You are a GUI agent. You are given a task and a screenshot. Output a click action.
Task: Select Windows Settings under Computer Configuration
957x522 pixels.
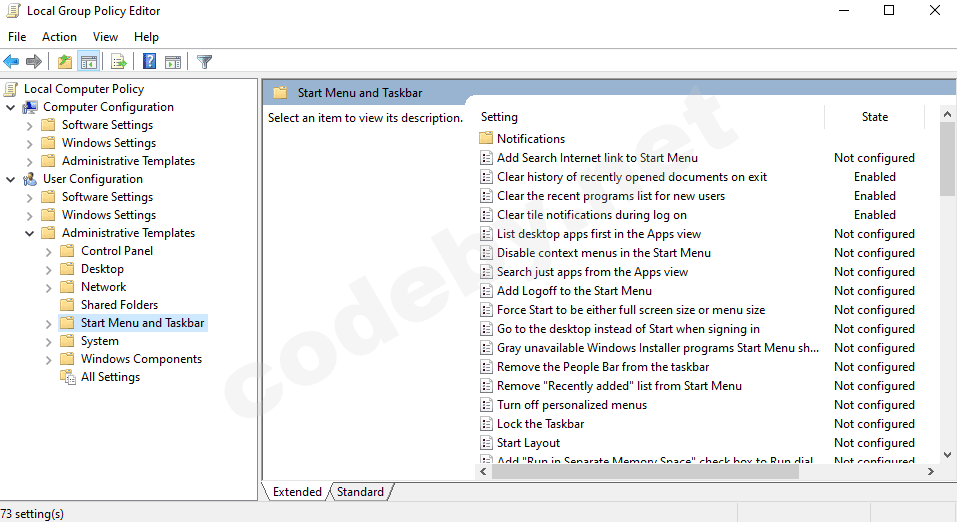coord(109,143)
